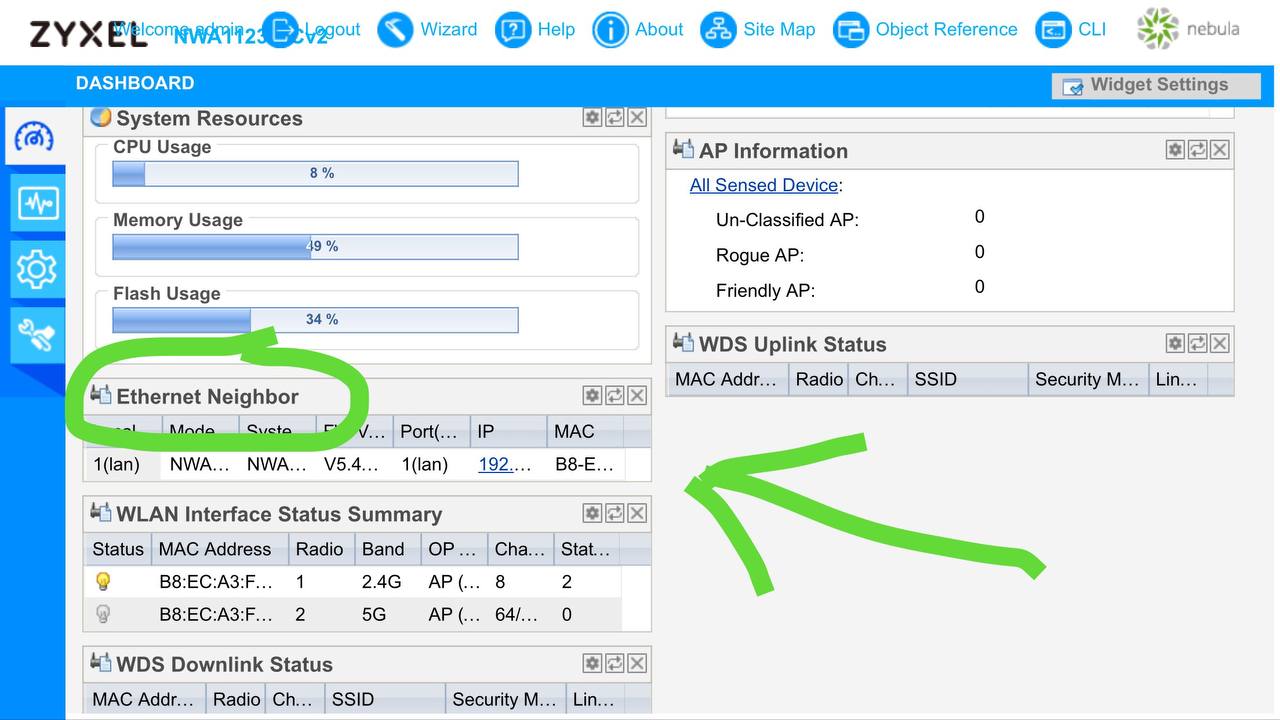This screenshot has height=720, width=1280.
Task: Refresh the AP Information widget
Action: (x=1198, y=149)
